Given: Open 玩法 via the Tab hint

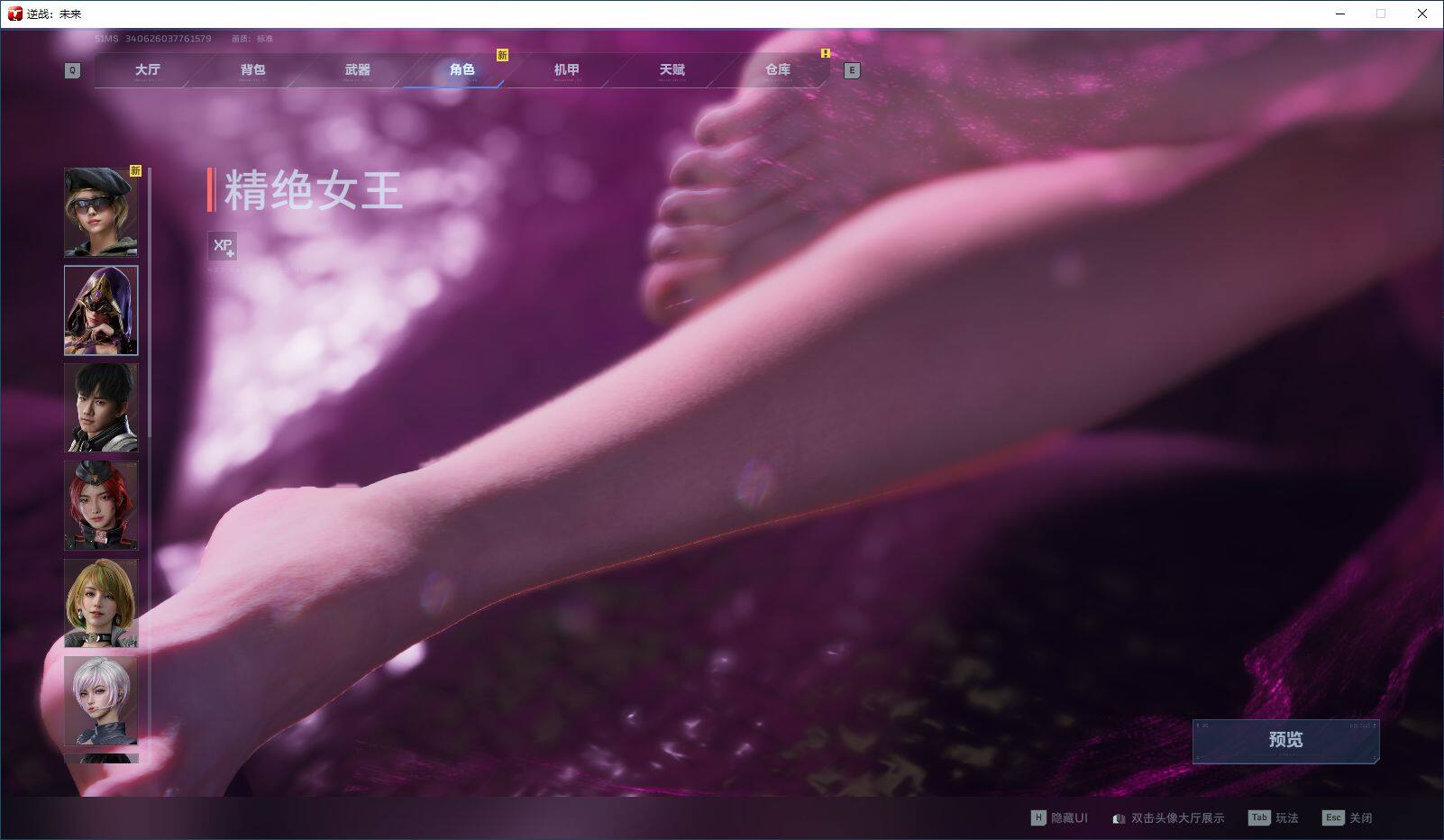Looking at the screenshot, I should click(1274, 818).
